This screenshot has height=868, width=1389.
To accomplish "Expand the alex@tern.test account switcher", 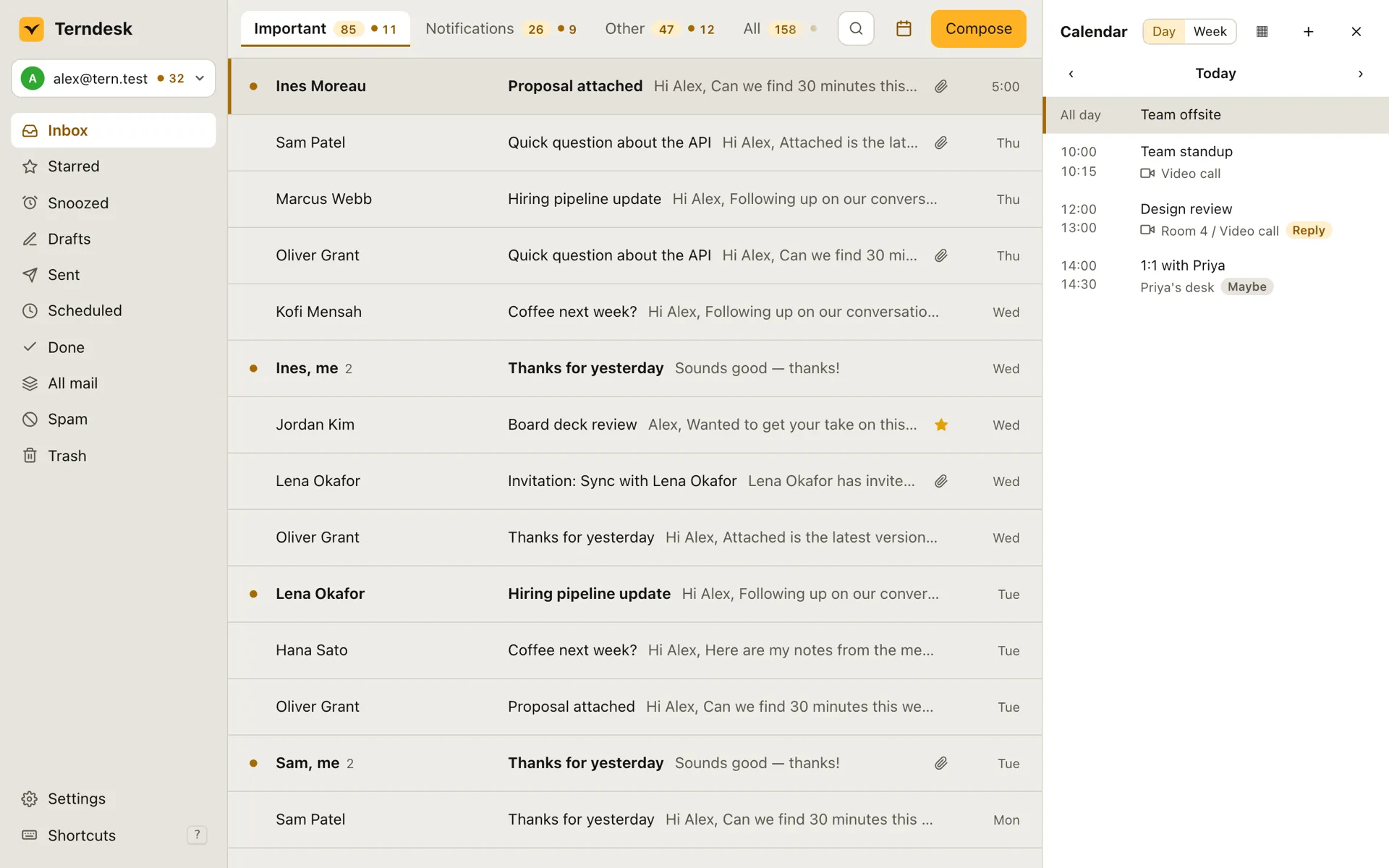I will coord(114,78).
